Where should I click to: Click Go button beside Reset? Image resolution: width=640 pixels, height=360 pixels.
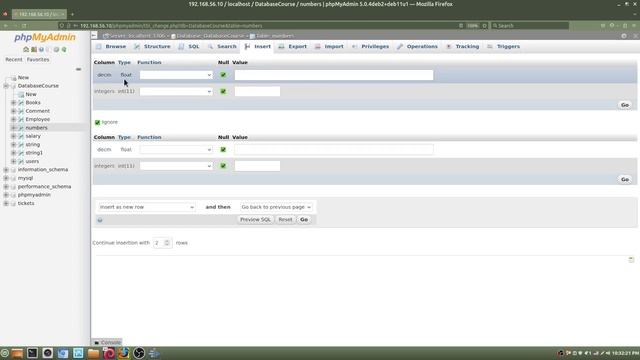[304, 220]
